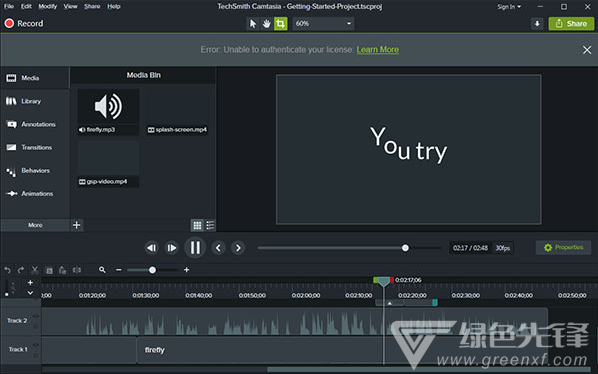The width and height of the screenshot is (598, 374).
Task: Click the Split clip icon
Action: [x=77, y=270]
